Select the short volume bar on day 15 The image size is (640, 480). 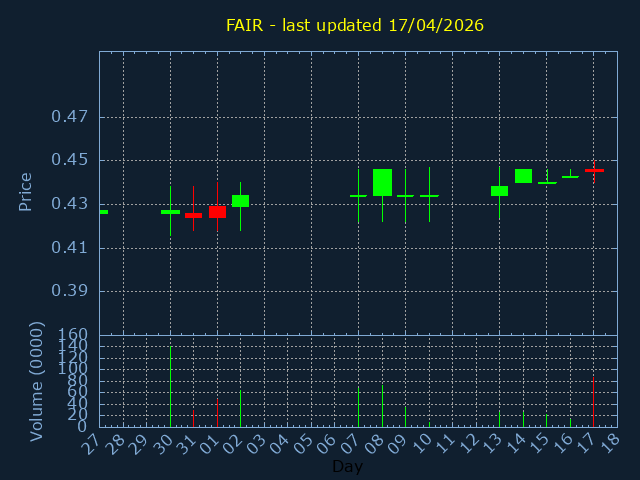click(x=546, y=420)
